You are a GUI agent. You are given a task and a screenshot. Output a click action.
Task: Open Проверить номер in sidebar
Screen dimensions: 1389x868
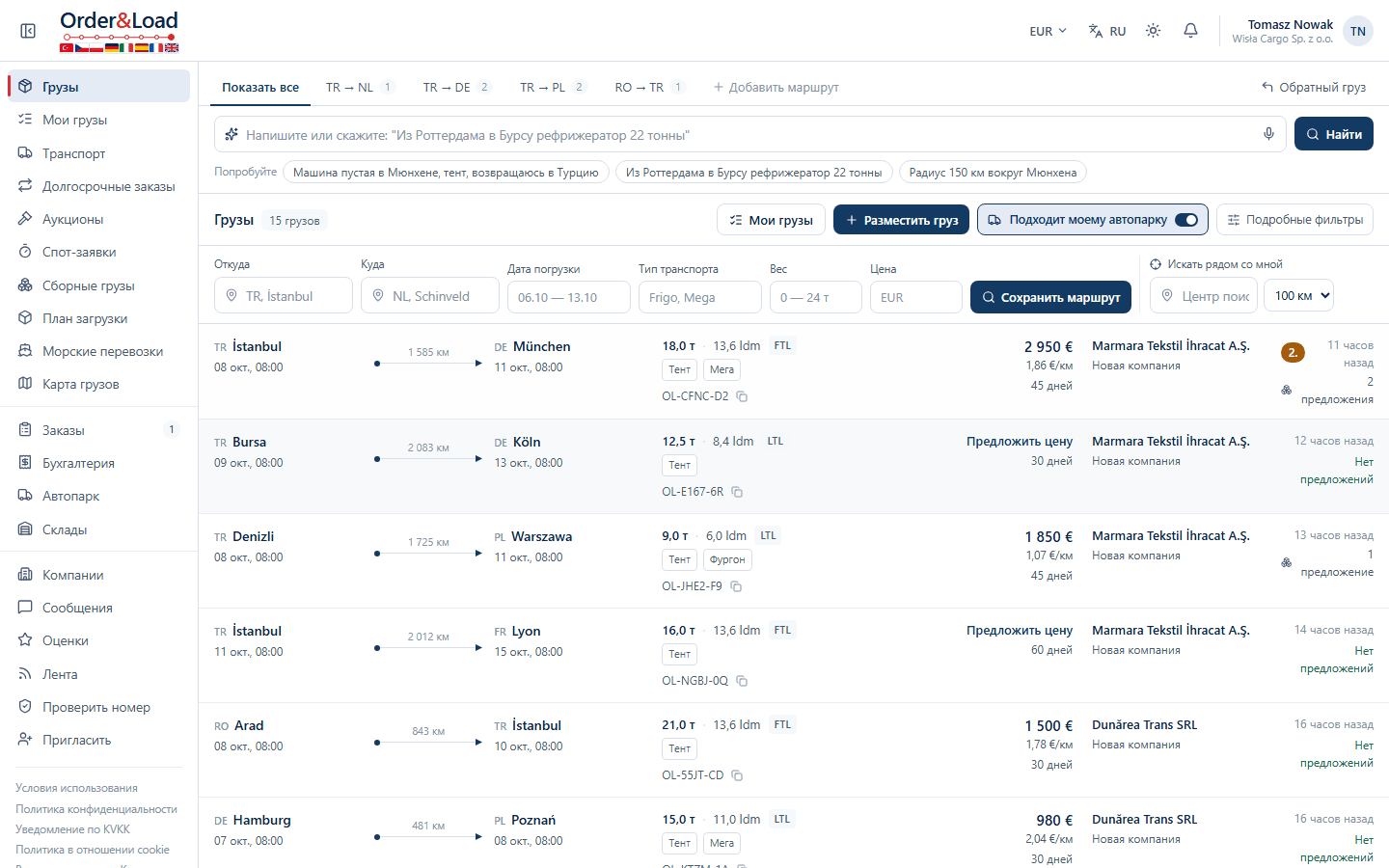click(98, 707)
